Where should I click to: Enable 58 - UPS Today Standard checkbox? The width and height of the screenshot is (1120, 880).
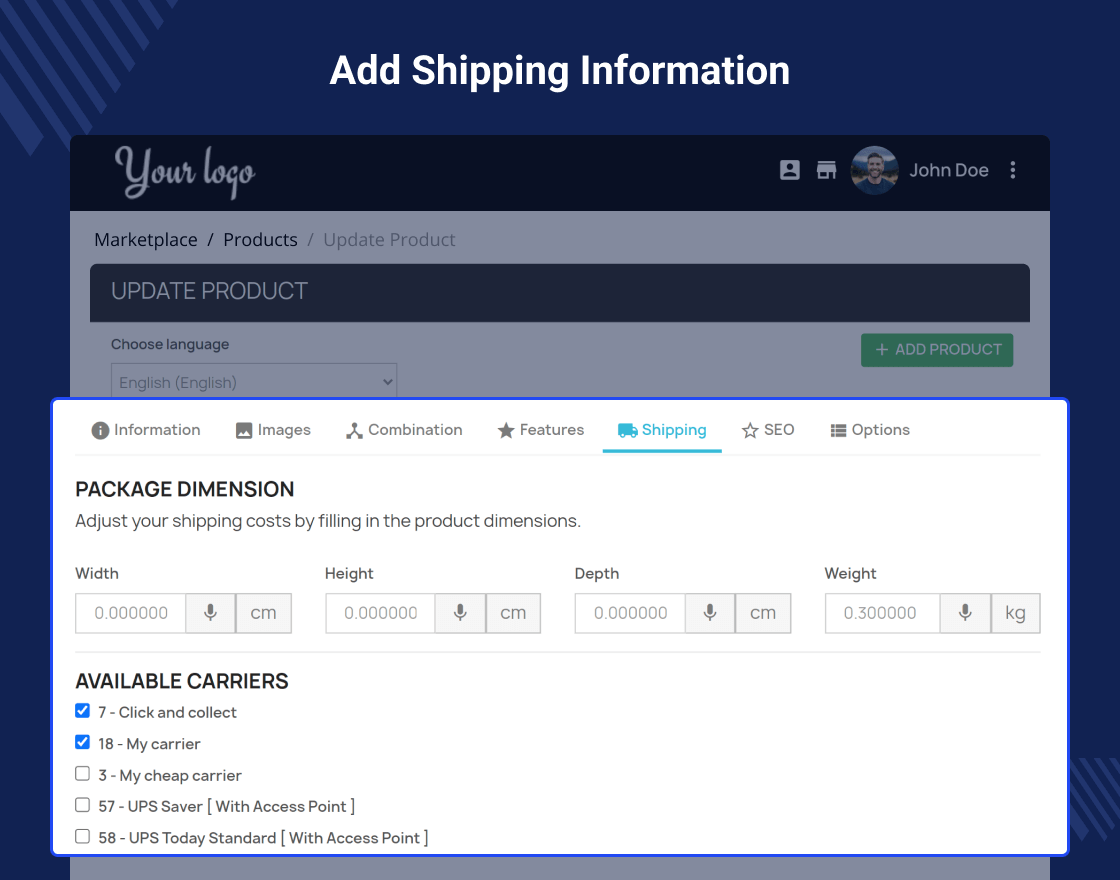(x=82, y=836)
